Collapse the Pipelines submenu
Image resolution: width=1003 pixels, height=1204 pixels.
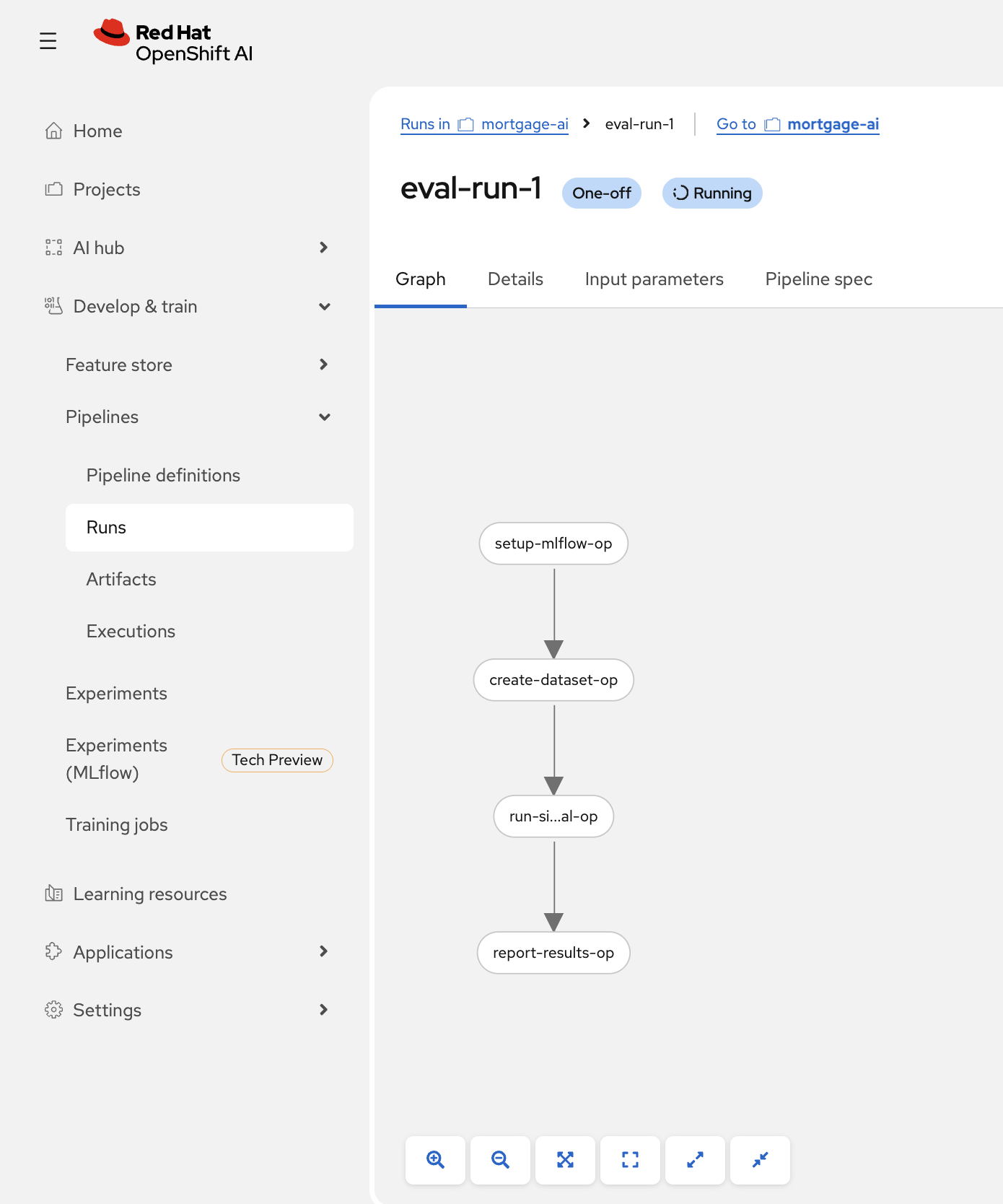pos(324,417)
